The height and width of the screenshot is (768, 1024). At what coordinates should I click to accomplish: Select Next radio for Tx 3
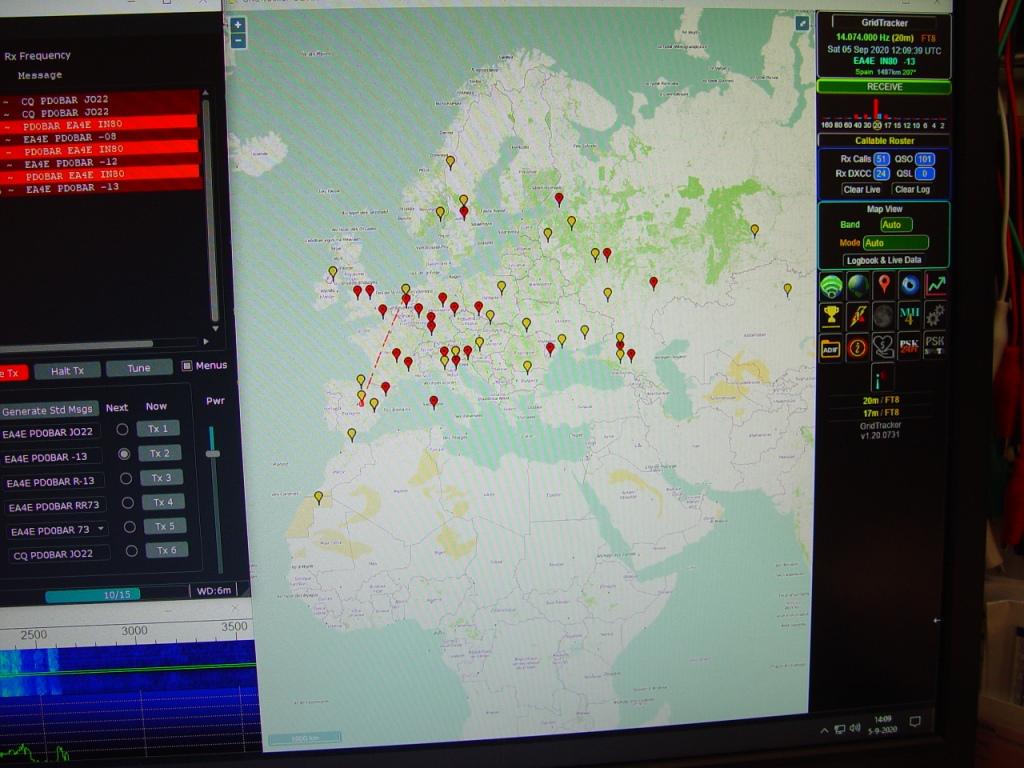(126, 479)
